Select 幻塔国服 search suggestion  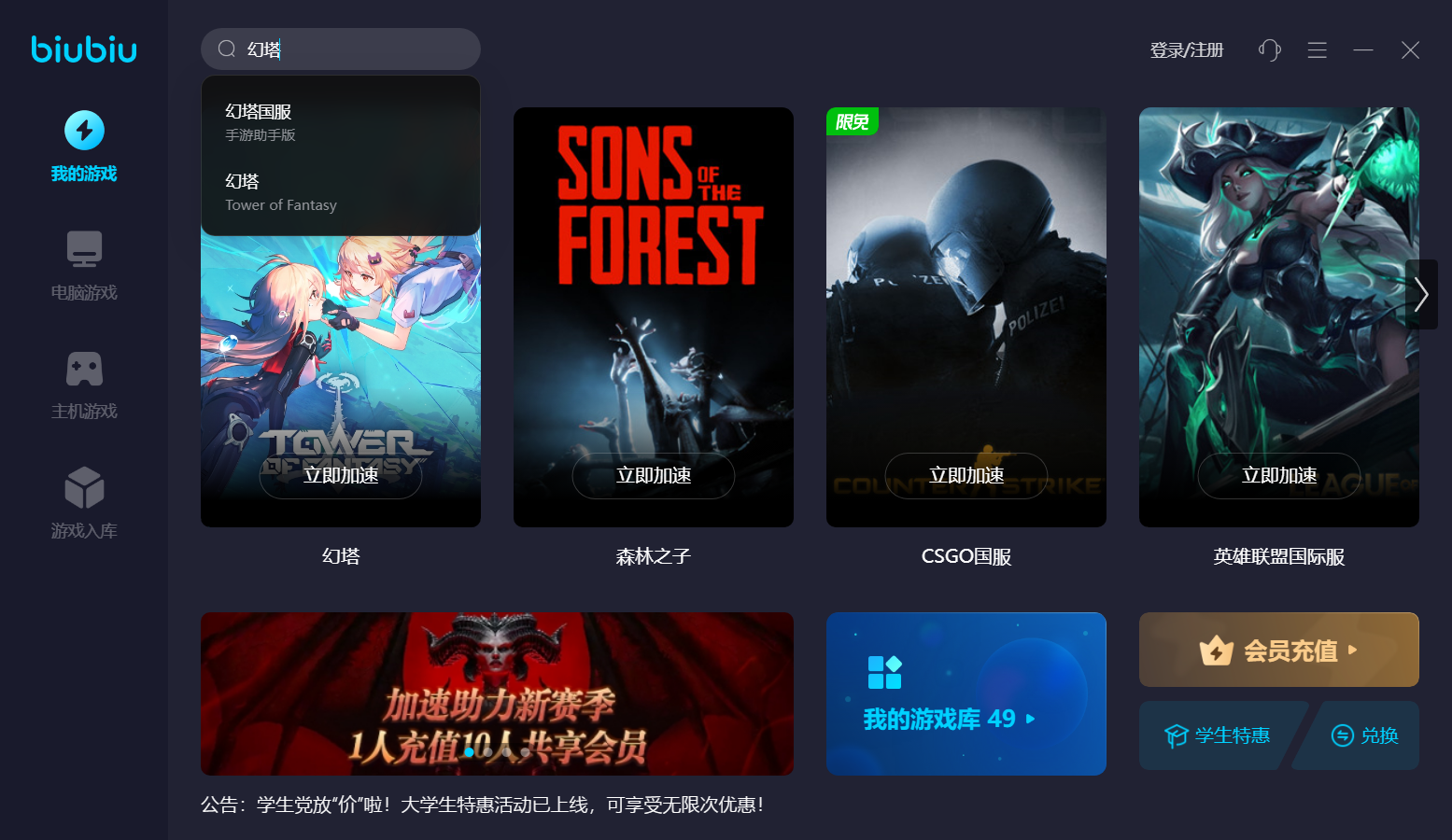(x=341, y=122)
